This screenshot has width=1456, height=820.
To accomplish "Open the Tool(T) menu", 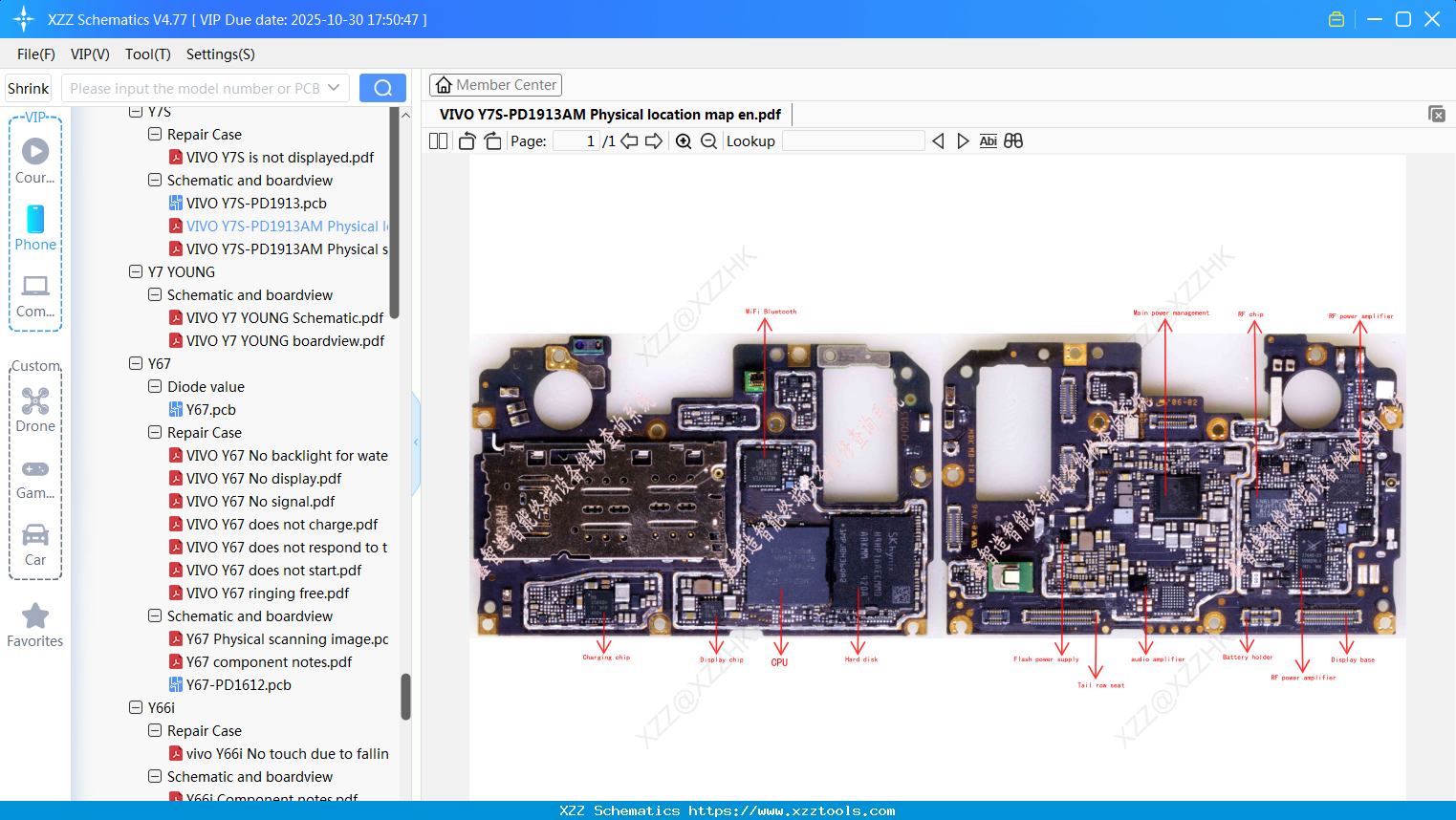I will 147,54.
